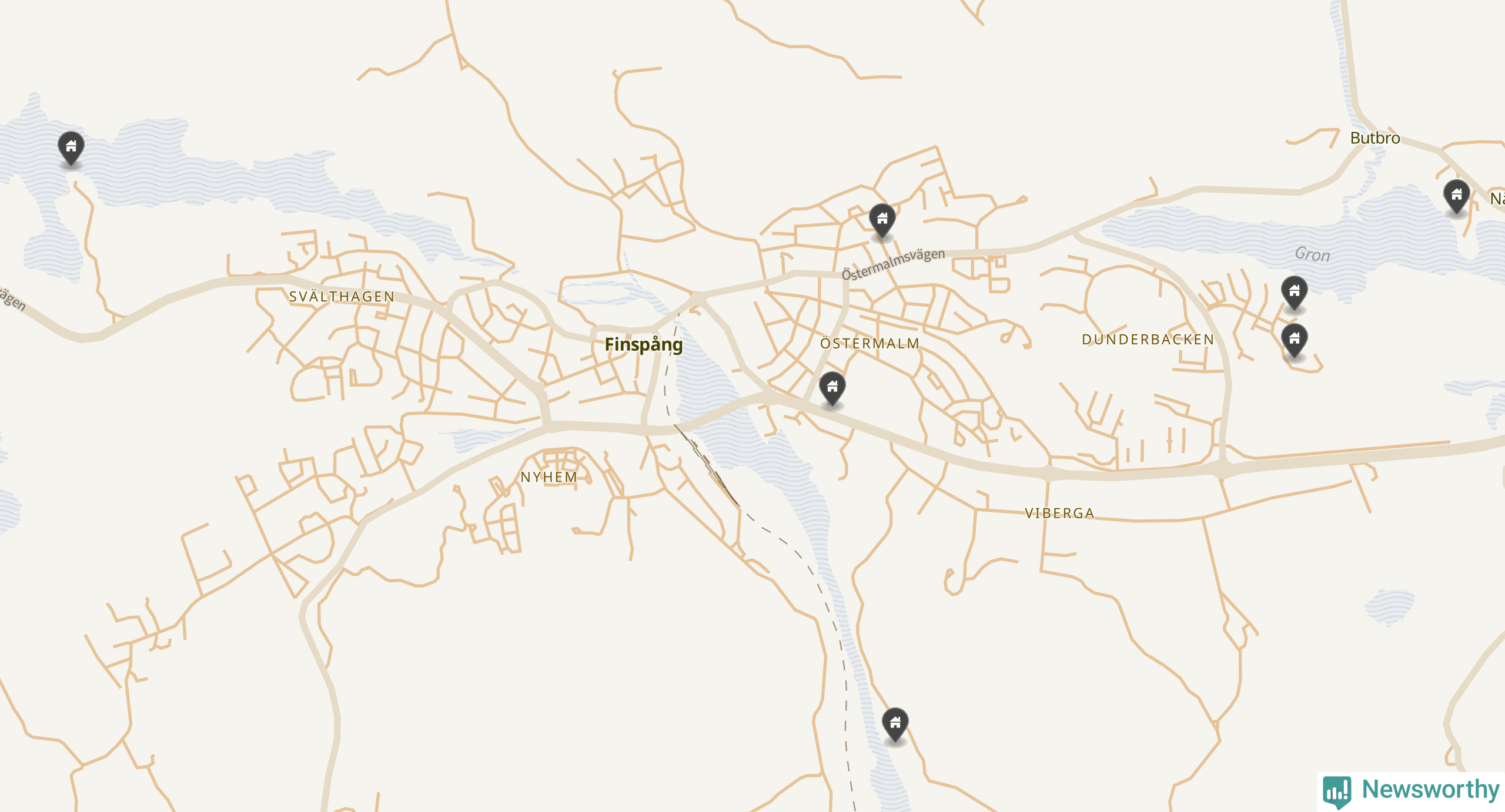Image resolution: width=1505 pixels, height=812 pixels.
Task: Click the SVÄLTHAGEN district label
Action: coord(342,297)
